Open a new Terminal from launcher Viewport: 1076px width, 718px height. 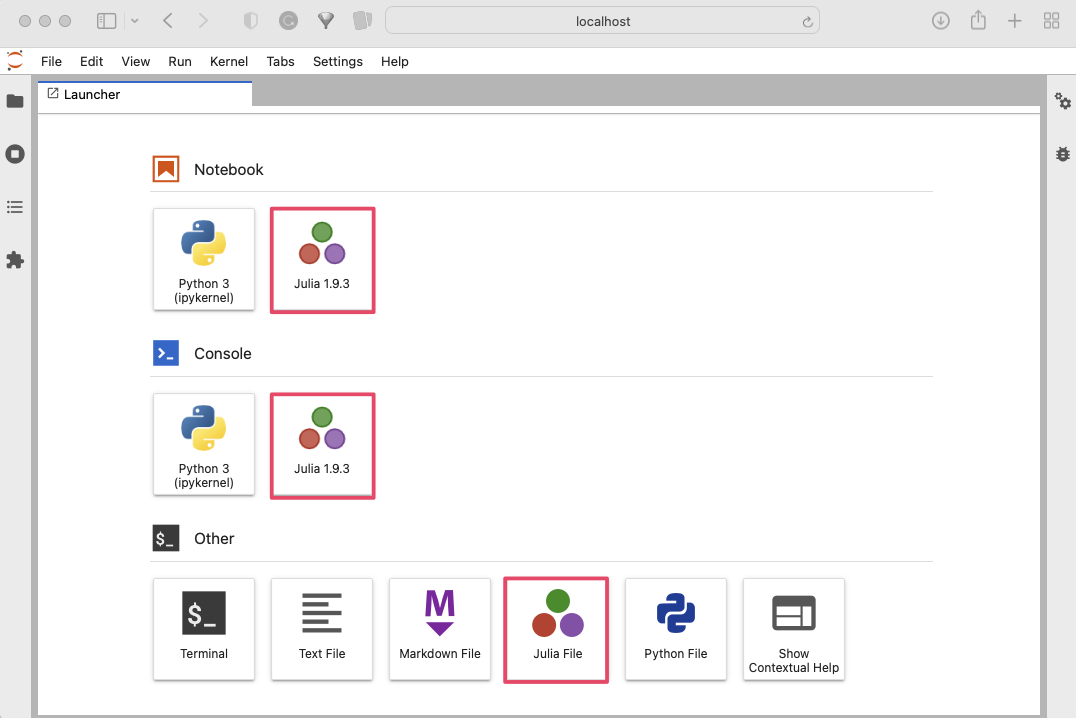(x=204, y=629)
